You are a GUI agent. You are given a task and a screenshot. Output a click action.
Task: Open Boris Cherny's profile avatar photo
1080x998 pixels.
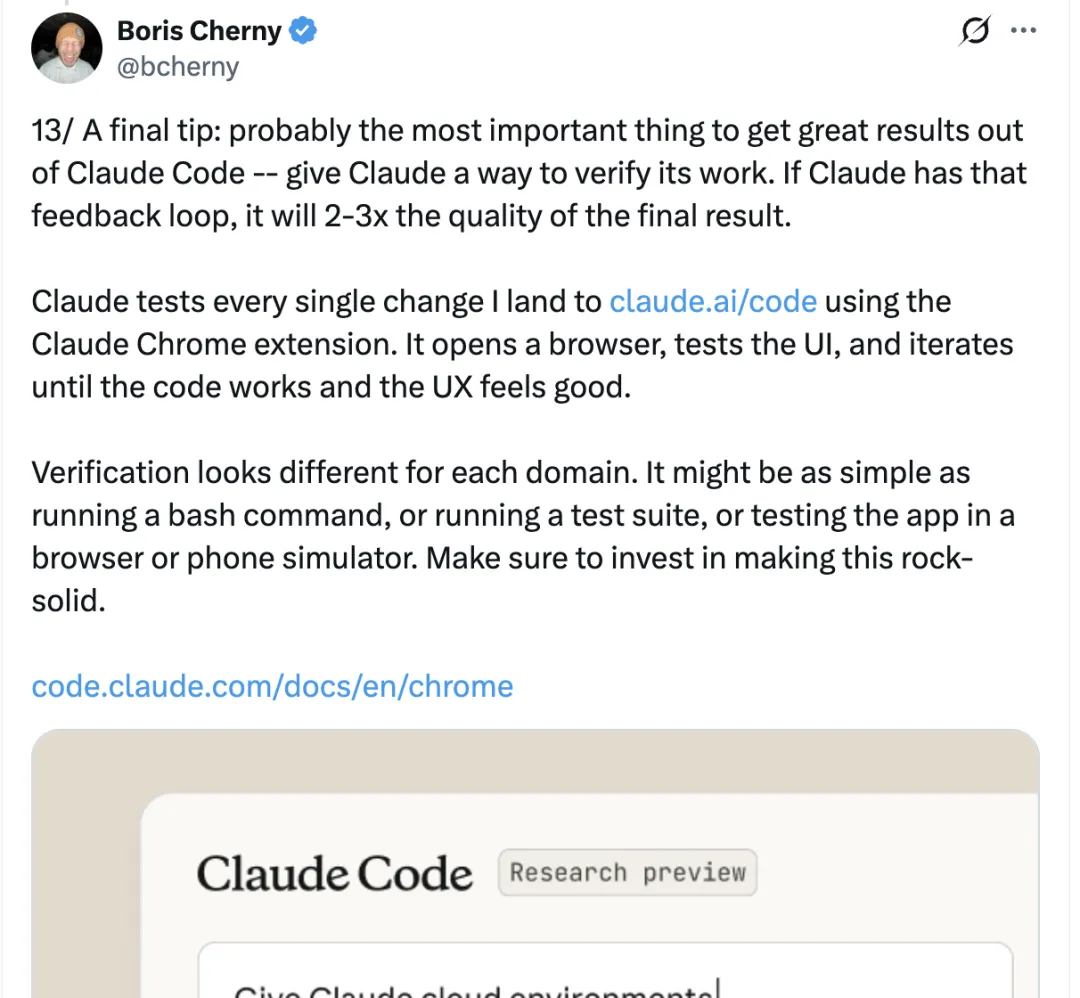click(x=67, y=48)
